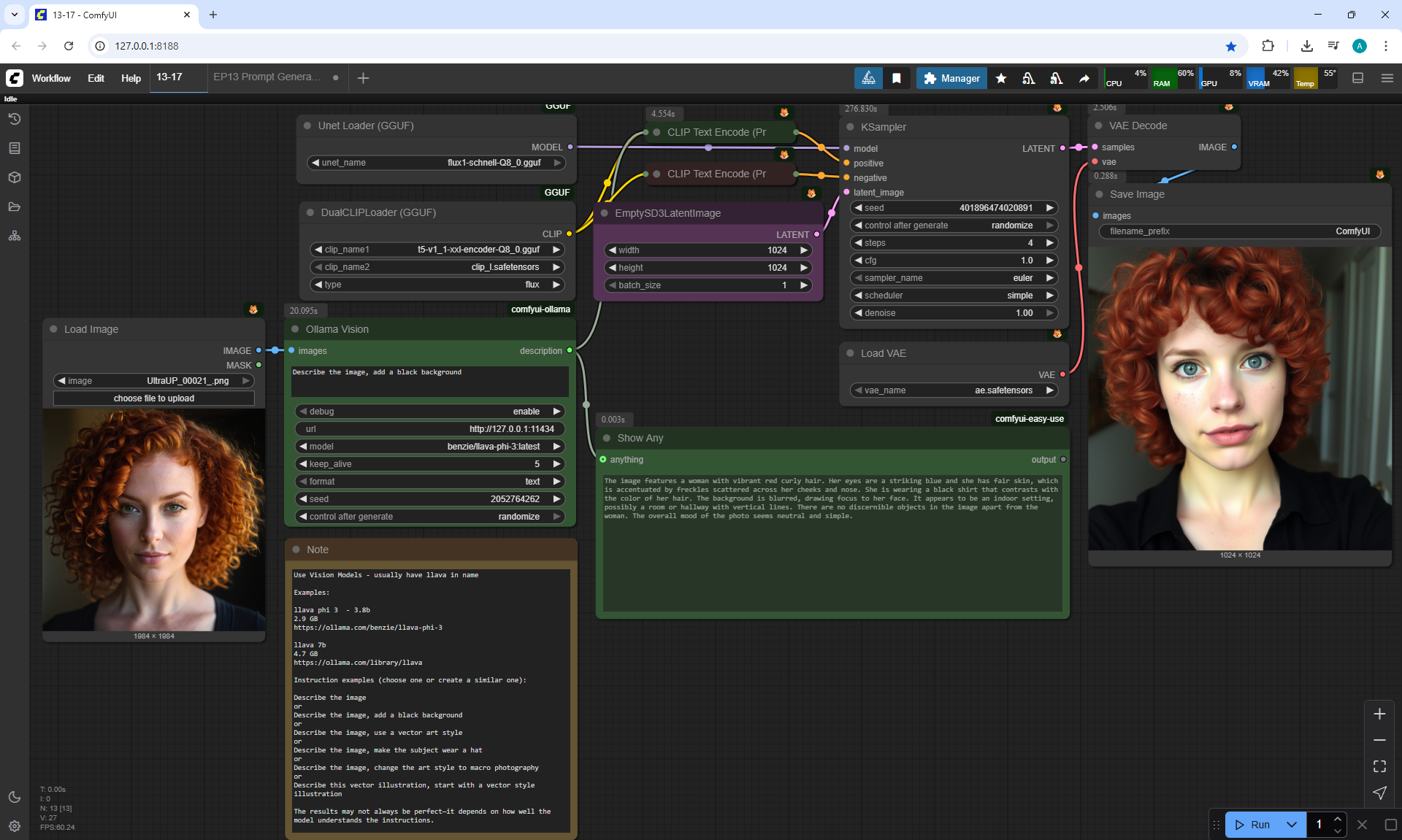Image resolution: width=1402 pixels, height=840 pixels.
Task: Click fit view icon in canvas controls
Action: pyautogui.click(x=1379, y=766)
